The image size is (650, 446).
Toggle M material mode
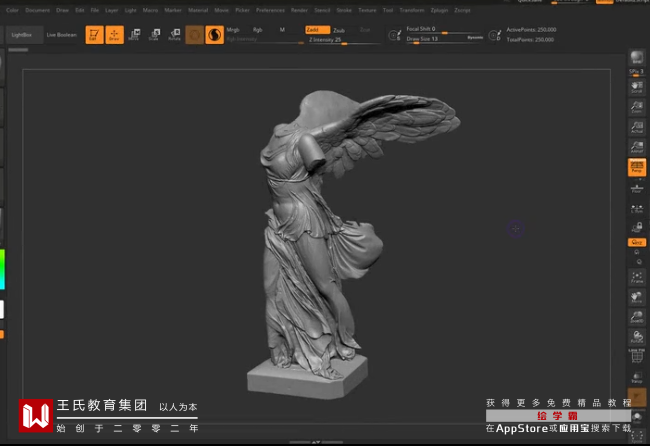pos(282,30)
